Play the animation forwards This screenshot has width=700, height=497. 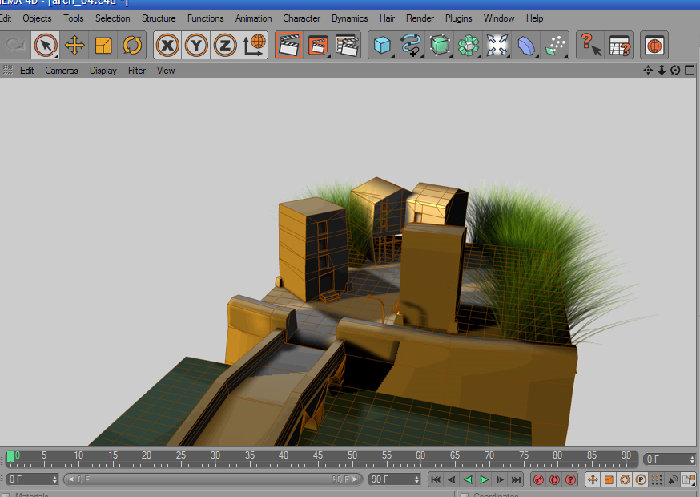(x=484, y=480)
